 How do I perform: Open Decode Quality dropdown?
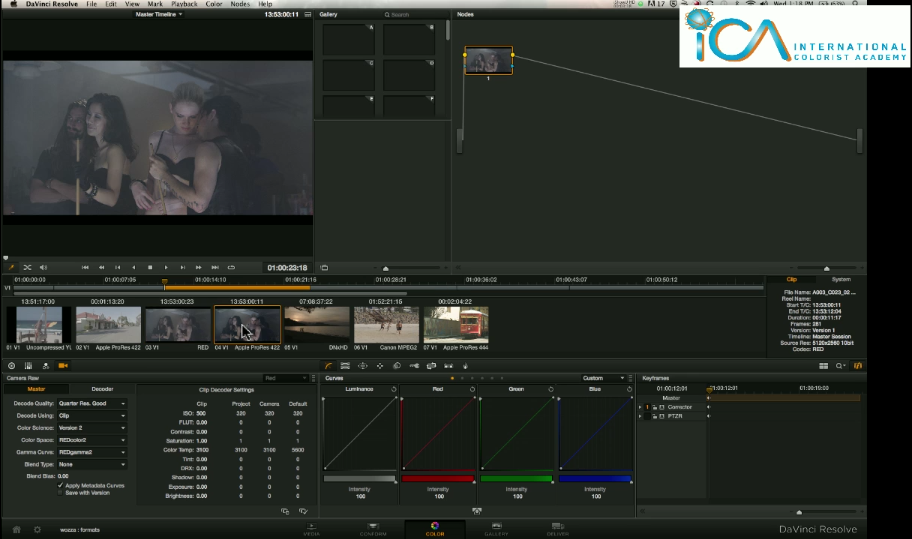92,404
